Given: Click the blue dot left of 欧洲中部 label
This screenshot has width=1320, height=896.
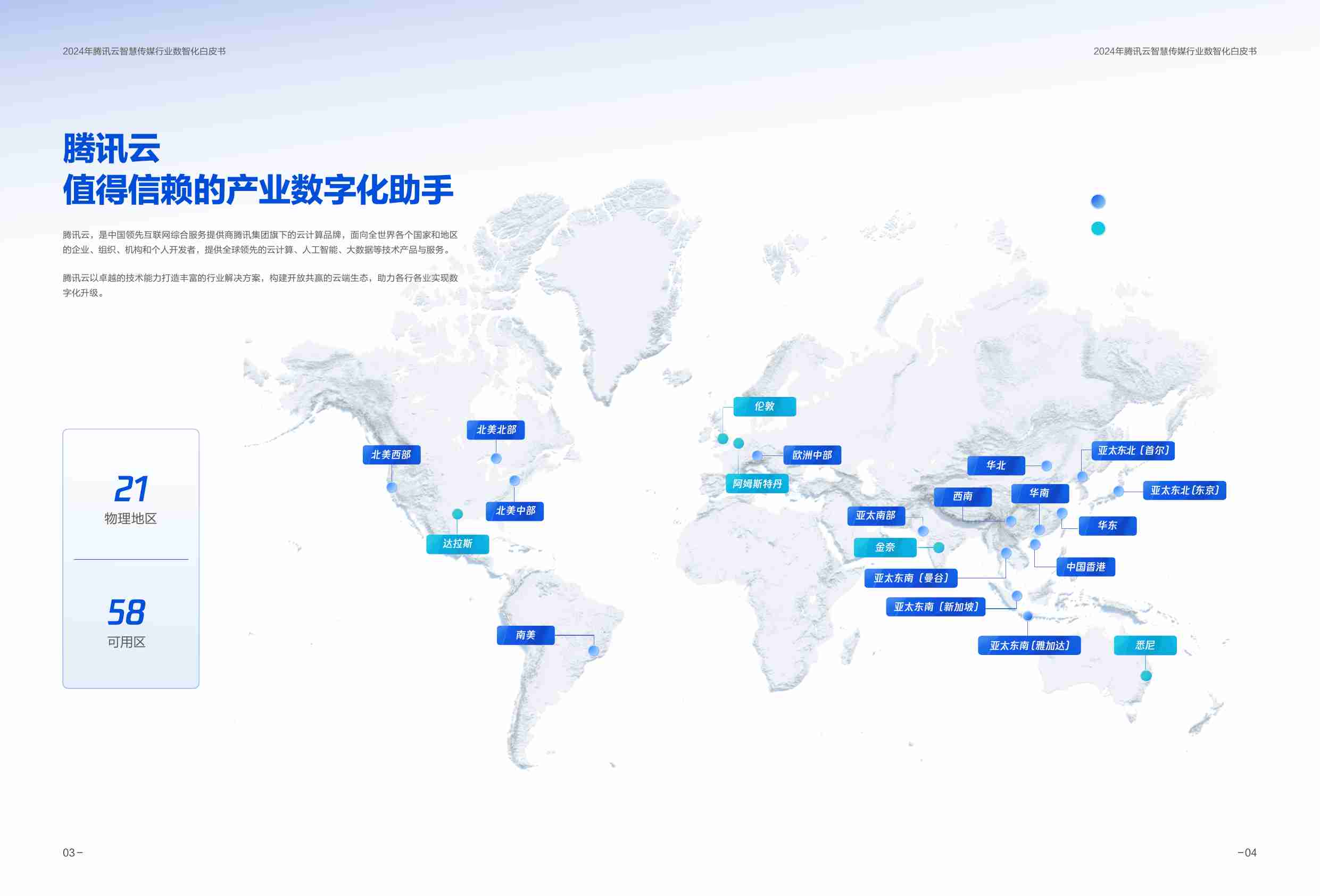Looking at the screenshot, I should [757, 455].
